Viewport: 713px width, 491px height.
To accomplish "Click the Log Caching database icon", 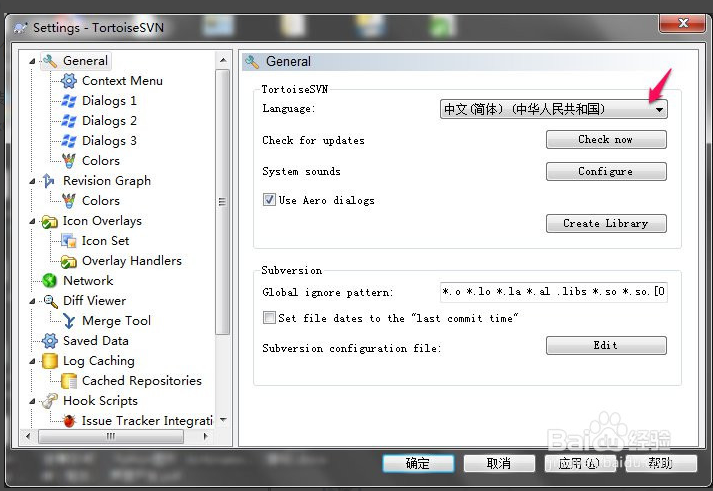I will [x=49, y=361].
